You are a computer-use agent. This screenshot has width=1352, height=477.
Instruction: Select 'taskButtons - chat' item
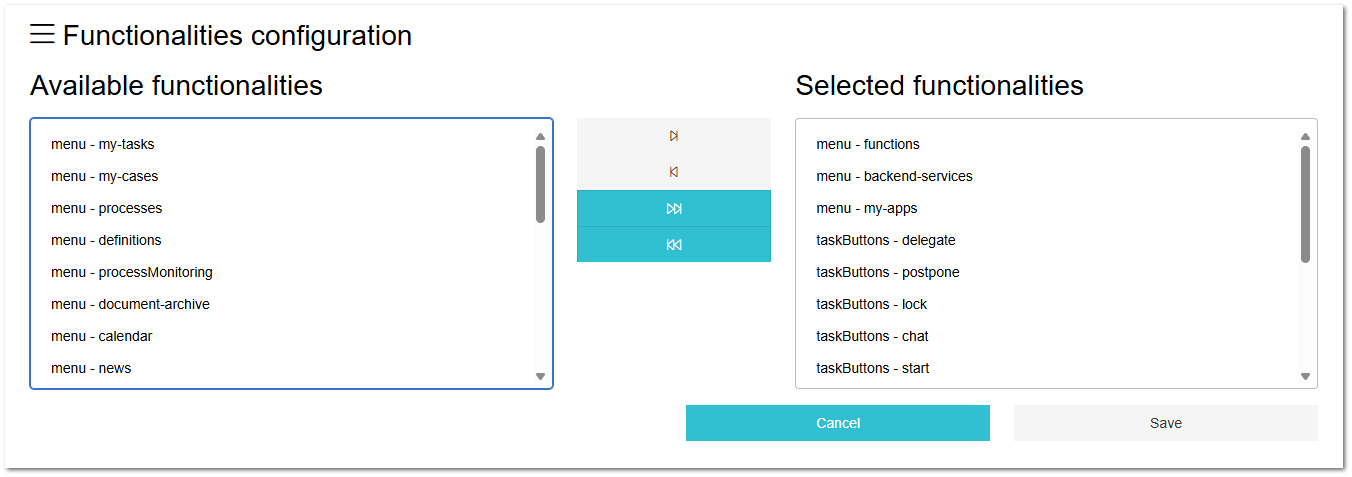pos(1048,336)
